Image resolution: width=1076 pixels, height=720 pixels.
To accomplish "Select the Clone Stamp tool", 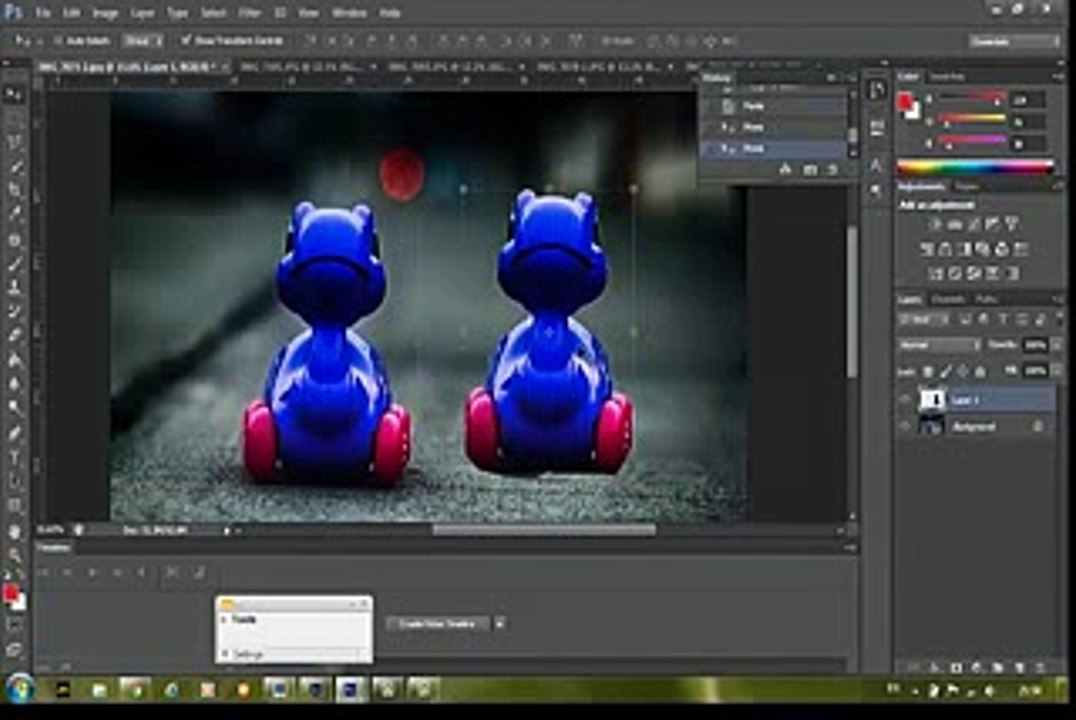I will [x=14, y=288].
